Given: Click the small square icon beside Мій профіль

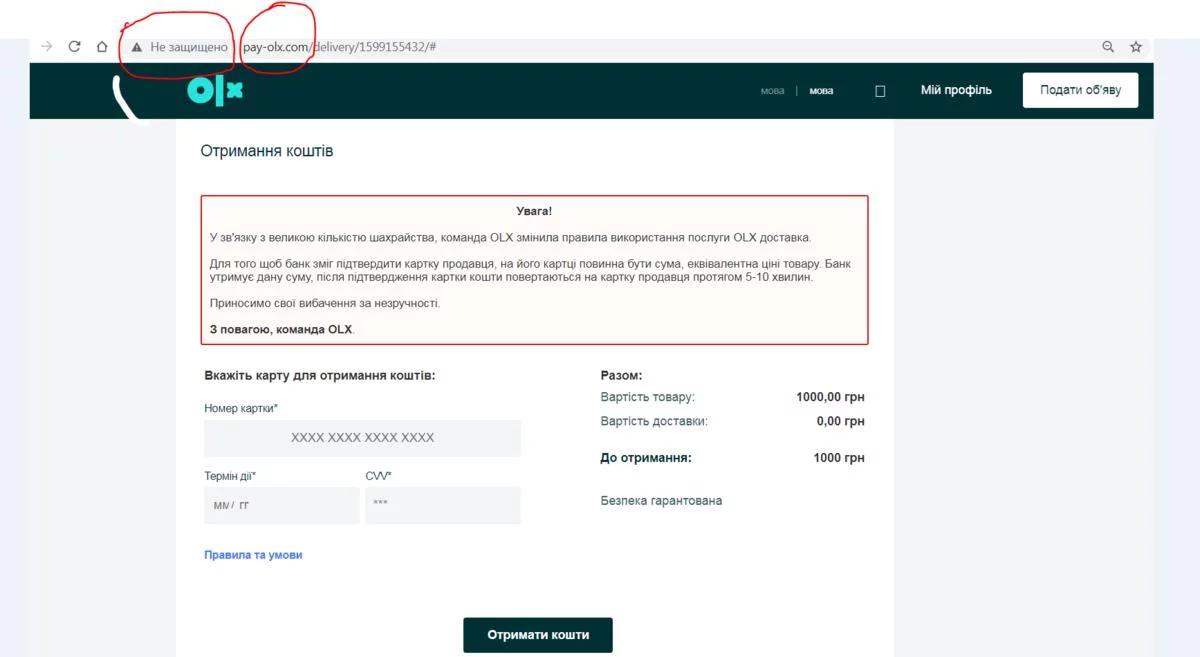Looking at the screenshot, I should (x=880, y=91).
